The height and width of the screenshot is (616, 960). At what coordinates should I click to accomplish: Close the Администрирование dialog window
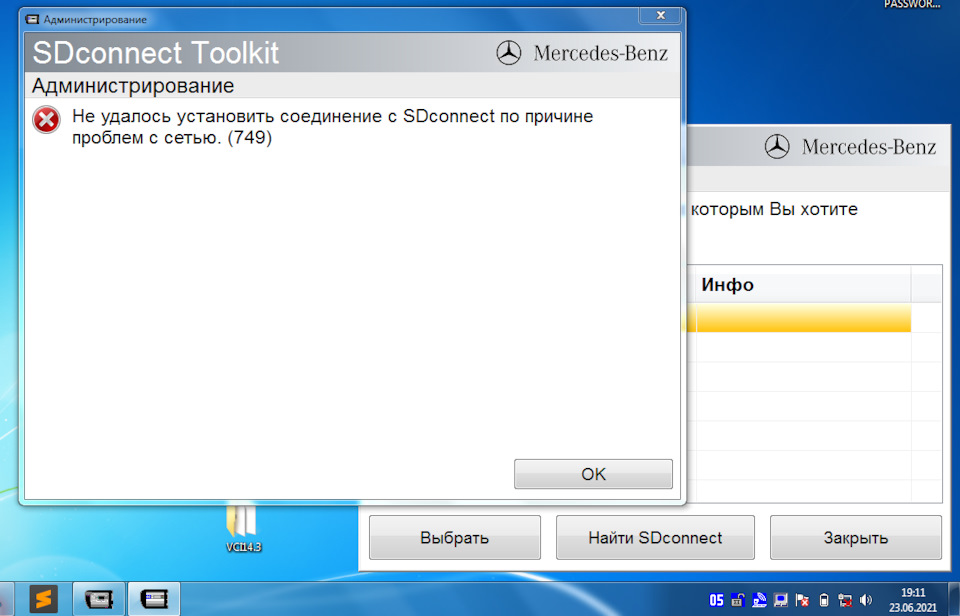tap(661, 16)
